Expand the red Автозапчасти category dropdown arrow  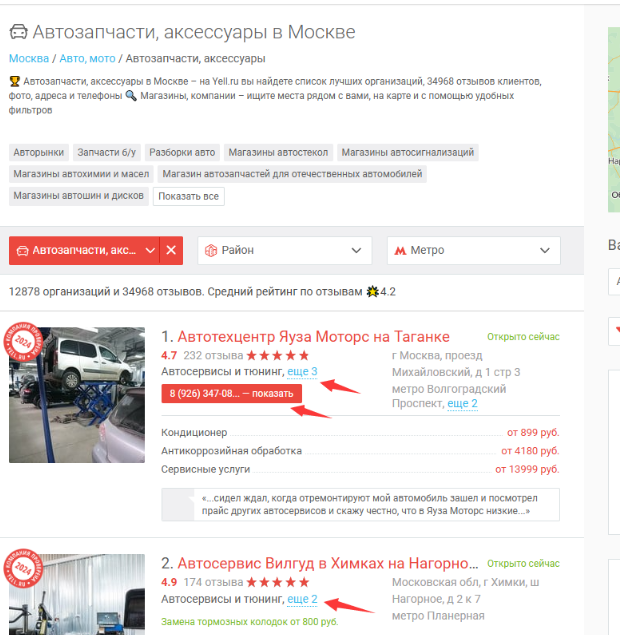pyautogui.click(x=150, y=251)
